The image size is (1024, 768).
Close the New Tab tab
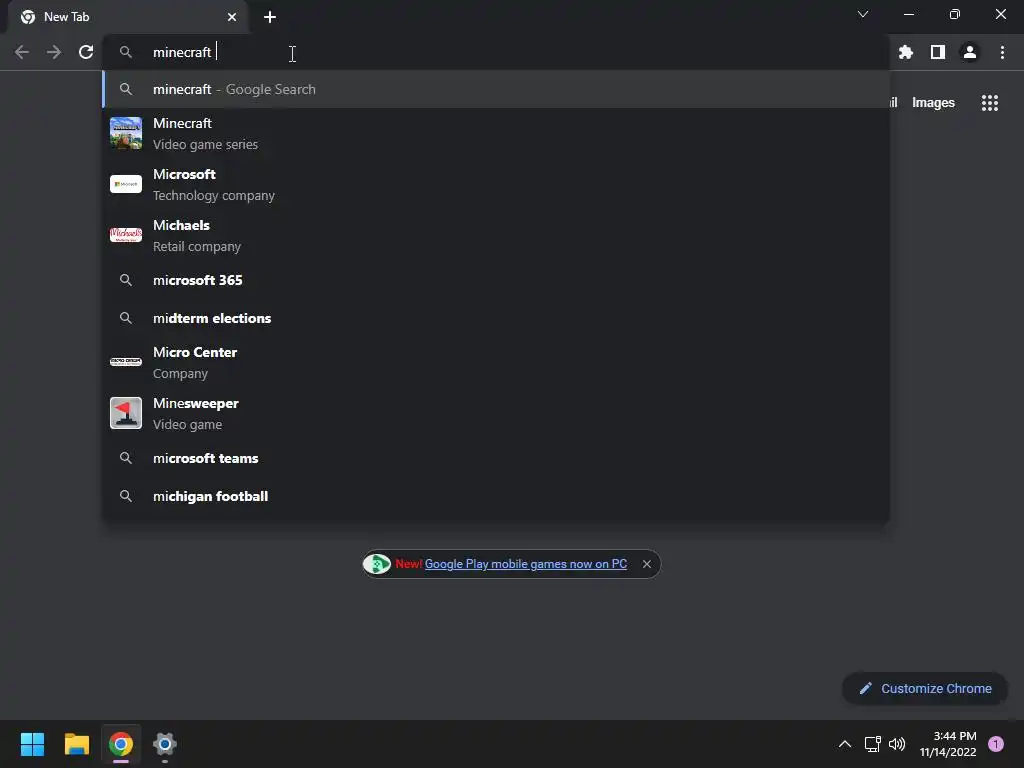pos(232,17)
